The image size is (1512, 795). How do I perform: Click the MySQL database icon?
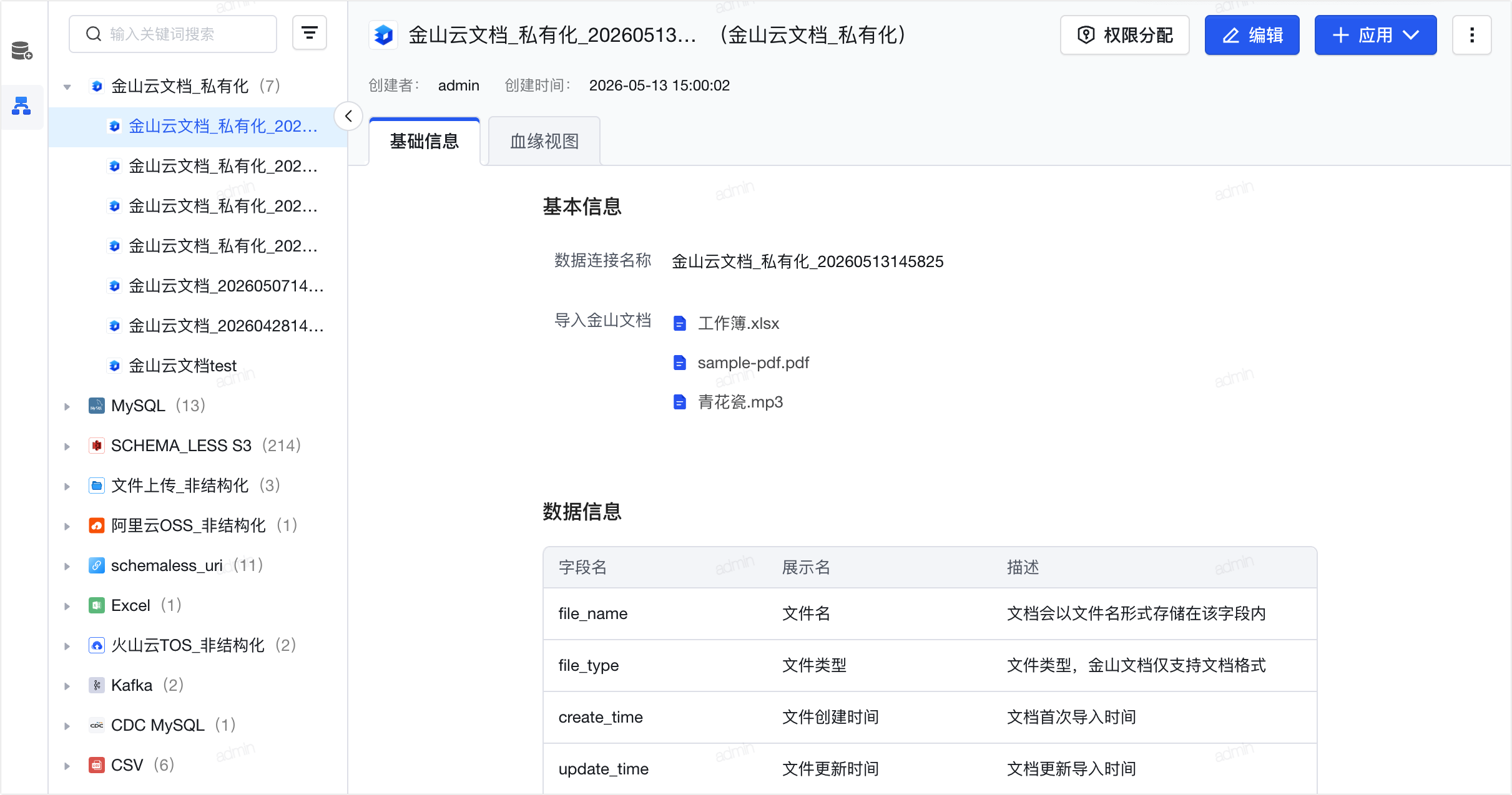coord(97,406)
